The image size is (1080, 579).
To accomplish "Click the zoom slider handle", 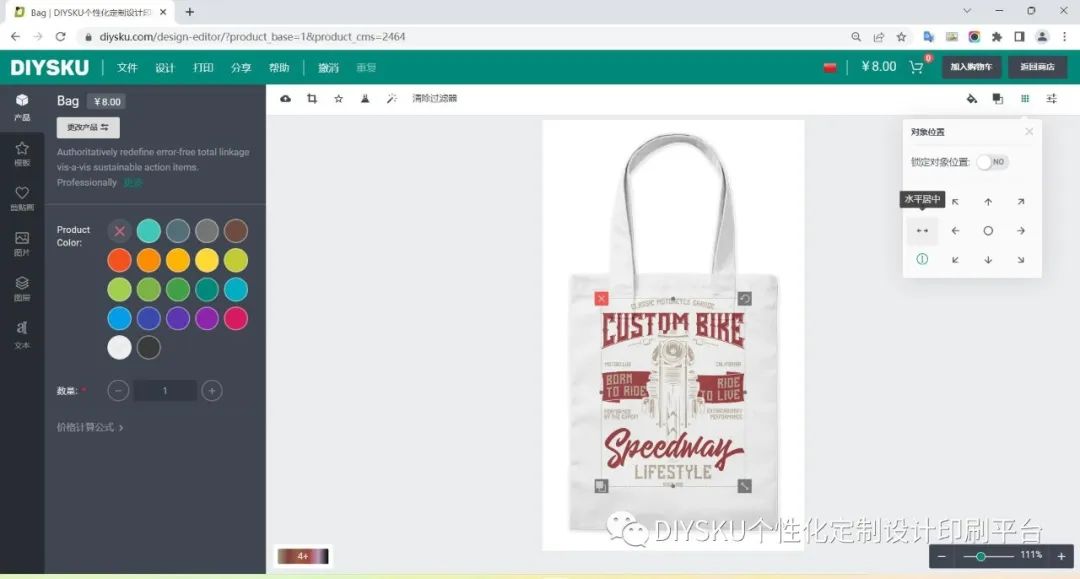I will (981, 556).
